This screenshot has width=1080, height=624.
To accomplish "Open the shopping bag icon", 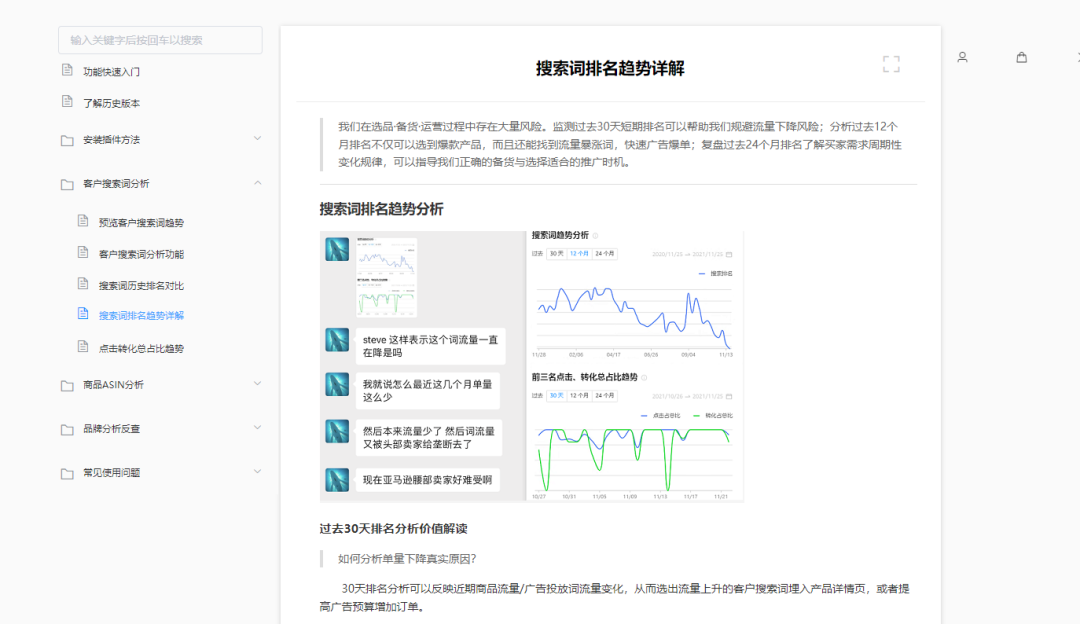I will pyautogui.click(x=1021, y=57).
